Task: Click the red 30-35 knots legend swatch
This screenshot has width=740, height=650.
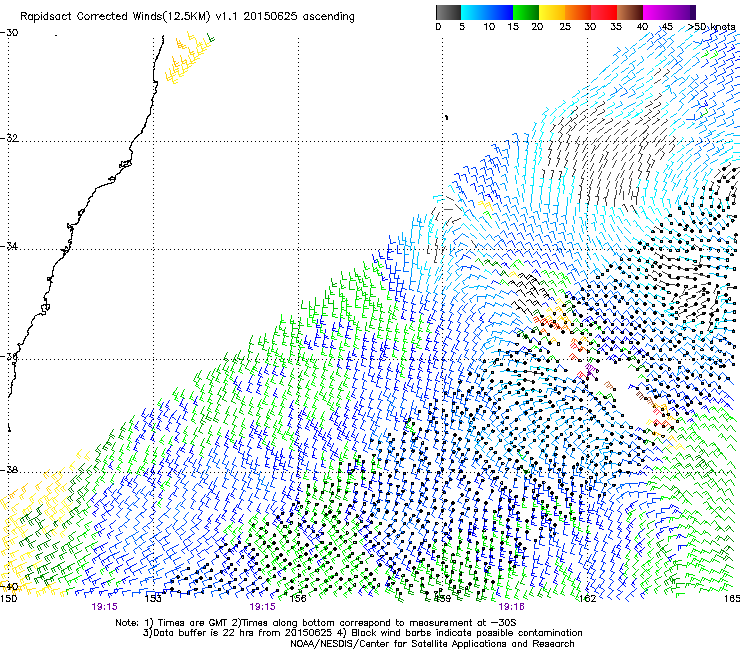Action: point(604,12)
